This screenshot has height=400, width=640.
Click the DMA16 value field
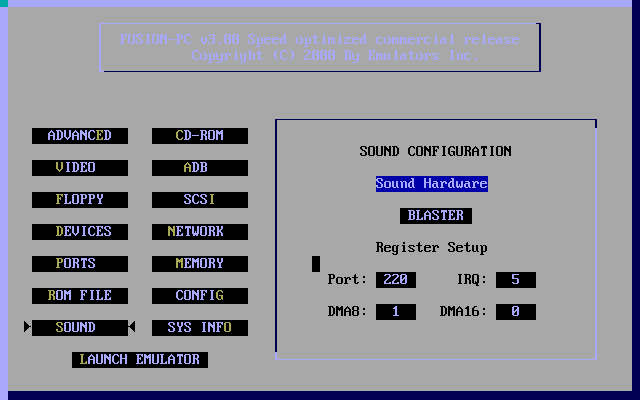[x=515, y=312]
